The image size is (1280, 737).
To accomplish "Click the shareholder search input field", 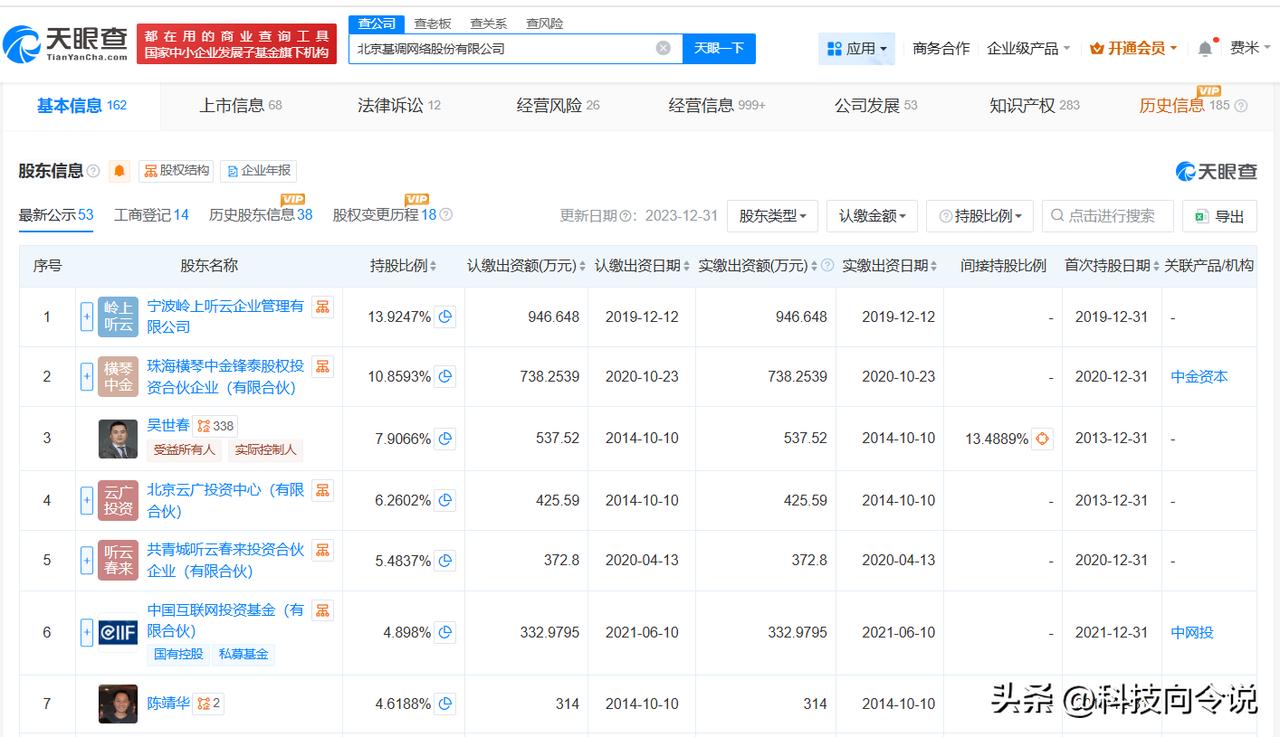I will click(1110, 216).
